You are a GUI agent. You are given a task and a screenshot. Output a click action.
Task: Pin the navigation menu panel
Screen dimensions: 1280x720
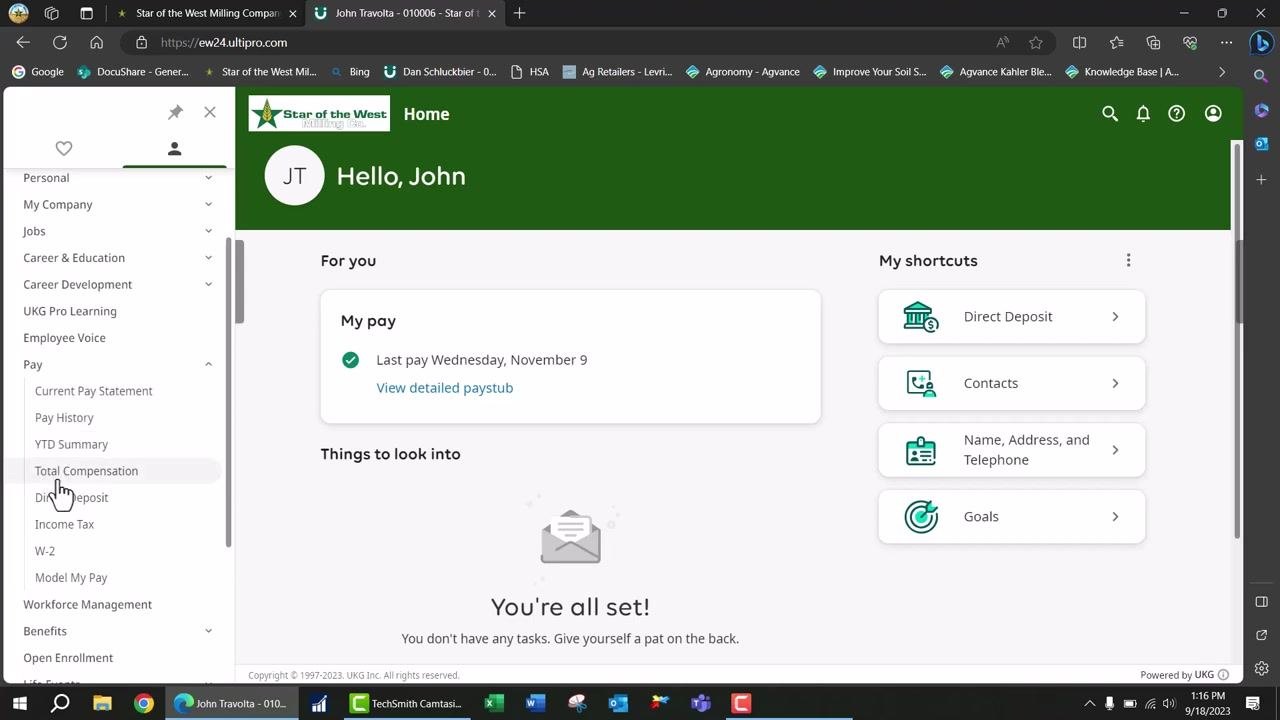[175, 112]
